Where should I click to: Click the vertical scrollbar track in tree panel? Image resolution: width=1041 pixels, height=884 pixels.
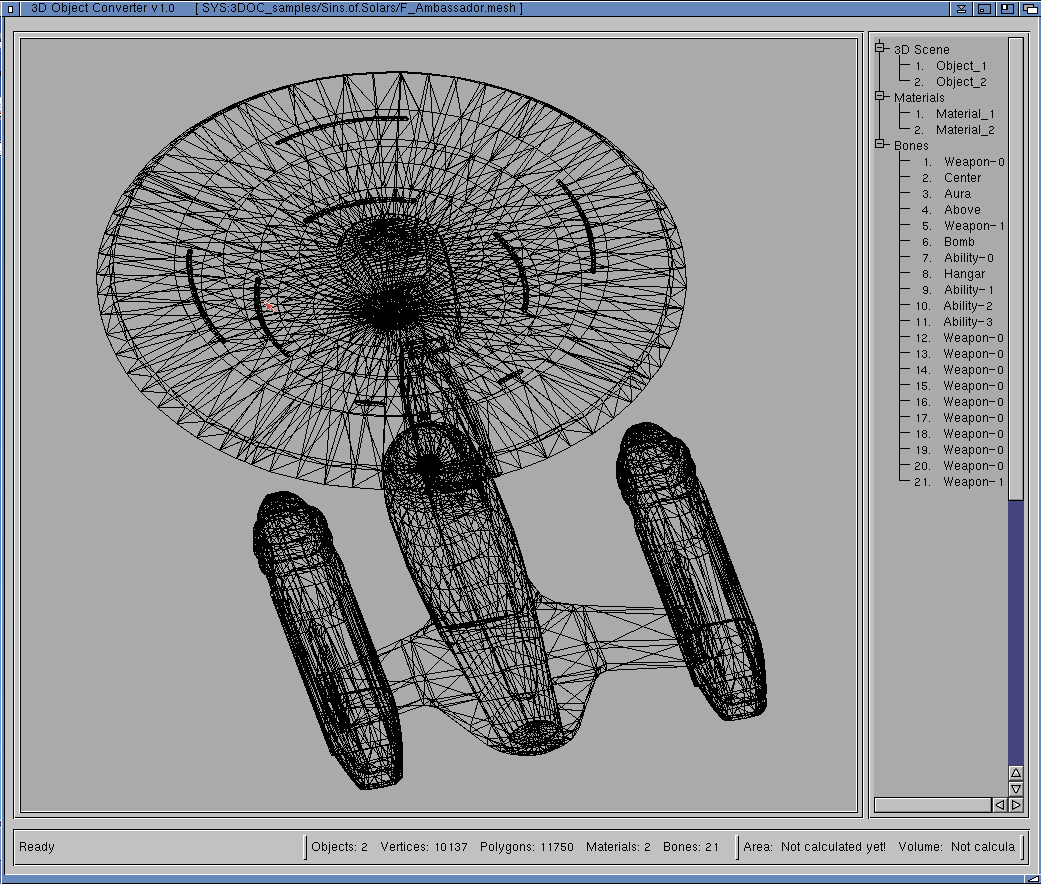pyautogui.click(x=1015, y=630)
